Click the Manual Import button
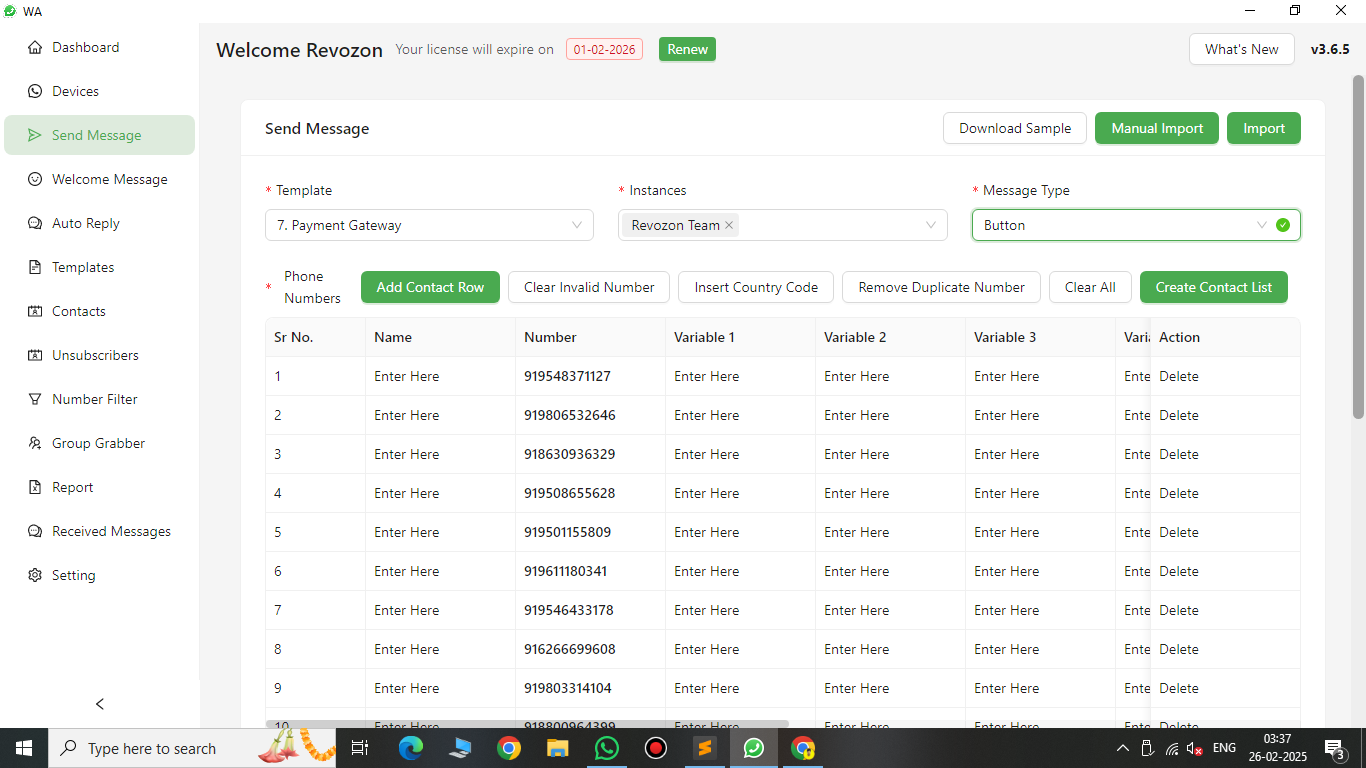This screenshot has height=768, width=1366. pos(1157,128)
